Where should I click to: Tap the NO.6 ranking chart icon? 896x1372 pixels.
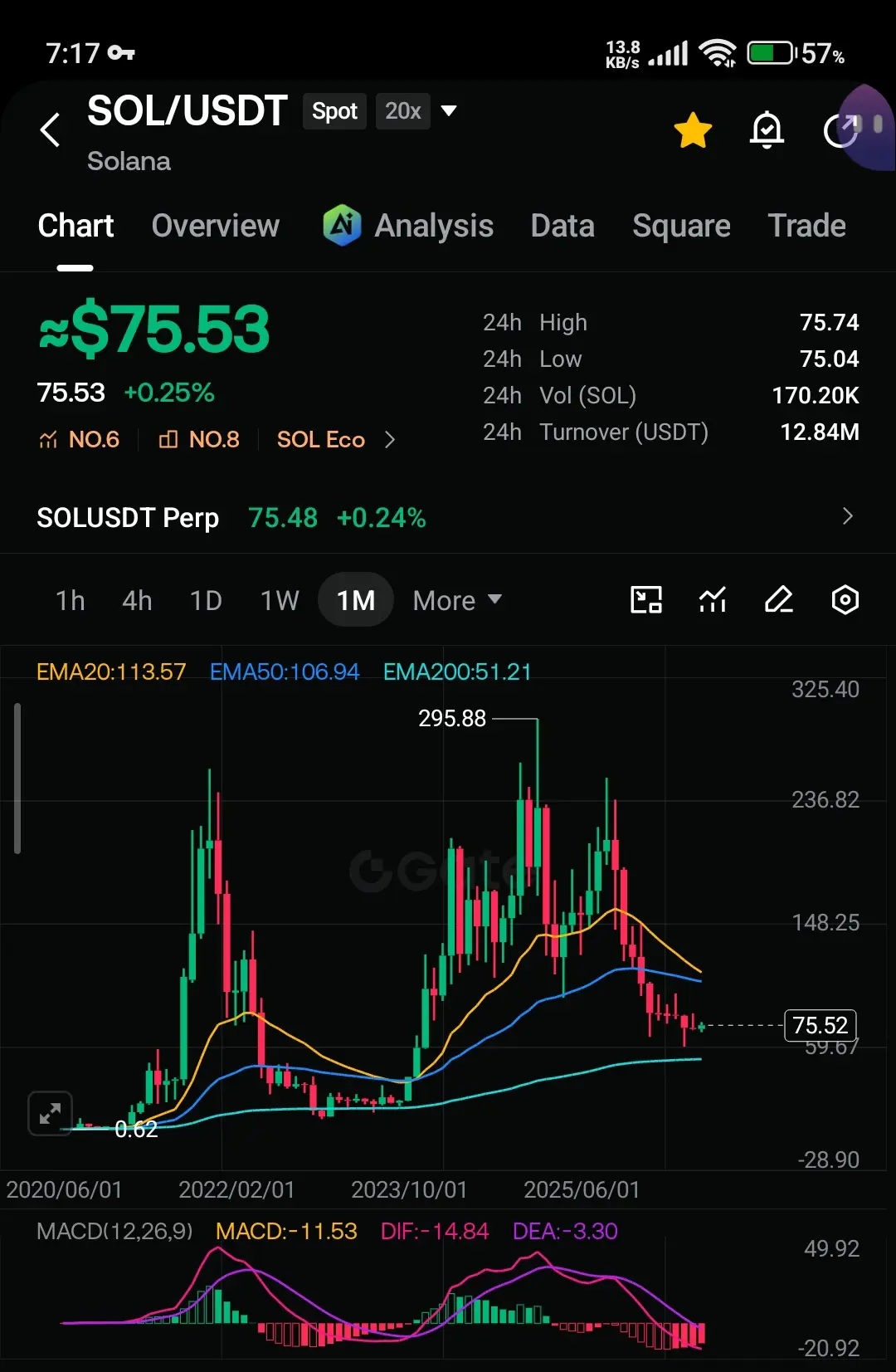pyautogui.click(x=48, y=439)
